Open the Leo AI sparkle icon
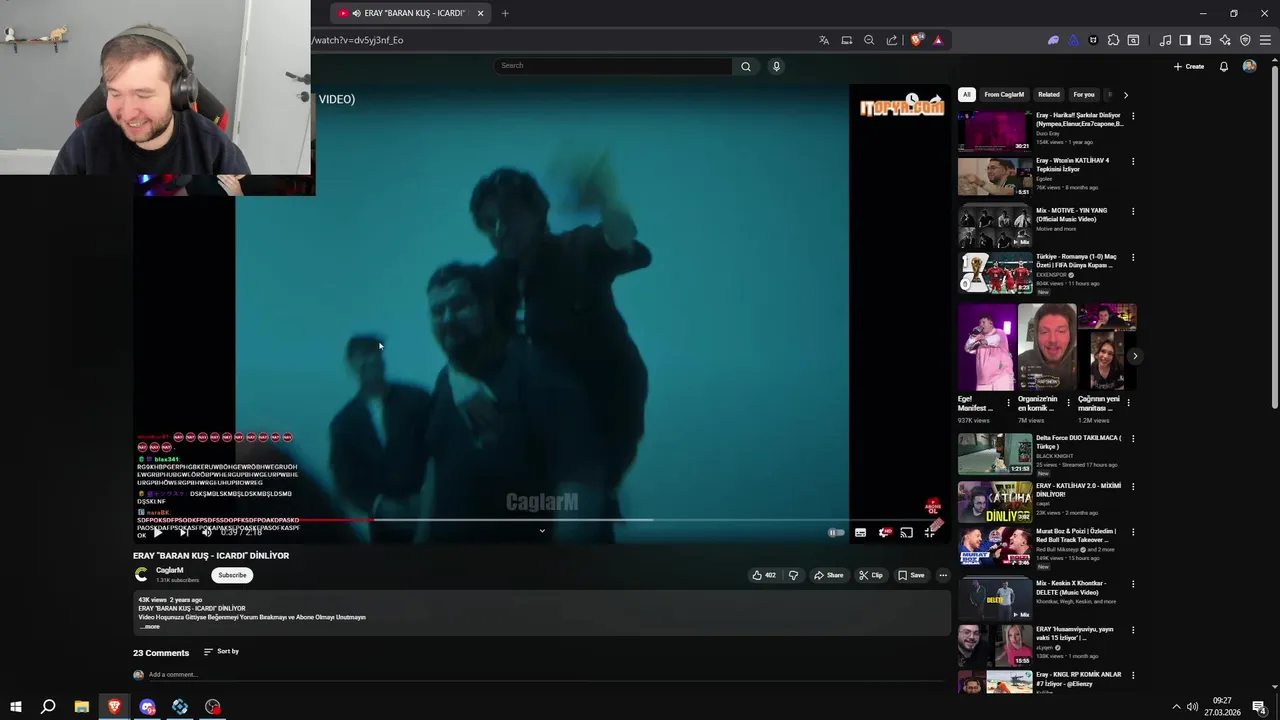1280x720 pixels. coord(1225,40)
